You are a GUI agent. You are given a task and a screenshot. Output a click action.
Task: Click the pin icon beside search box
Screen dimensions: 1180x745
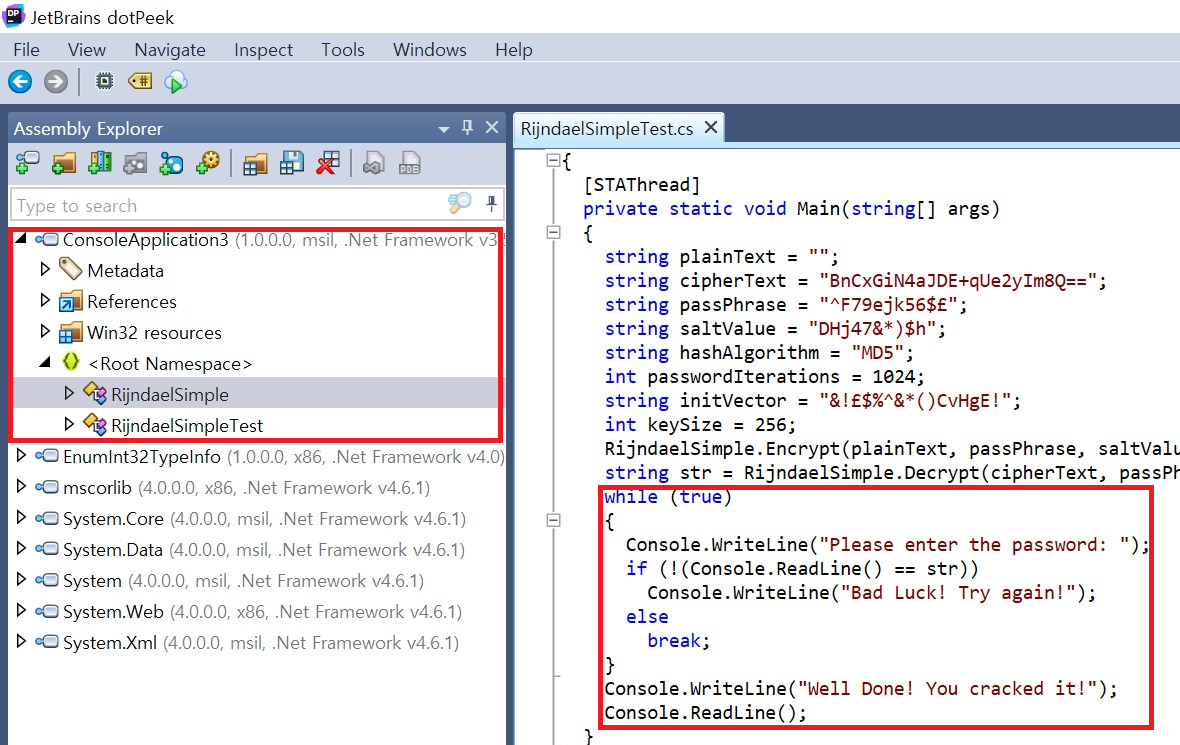tap(491, 203)
